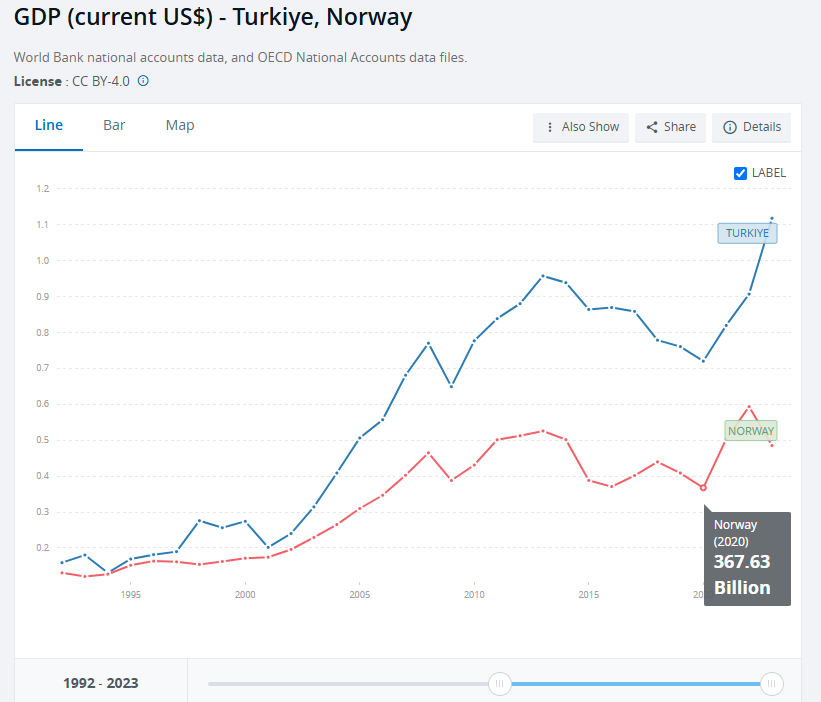
Task: Click the Share button text
Action: [680, 127]
